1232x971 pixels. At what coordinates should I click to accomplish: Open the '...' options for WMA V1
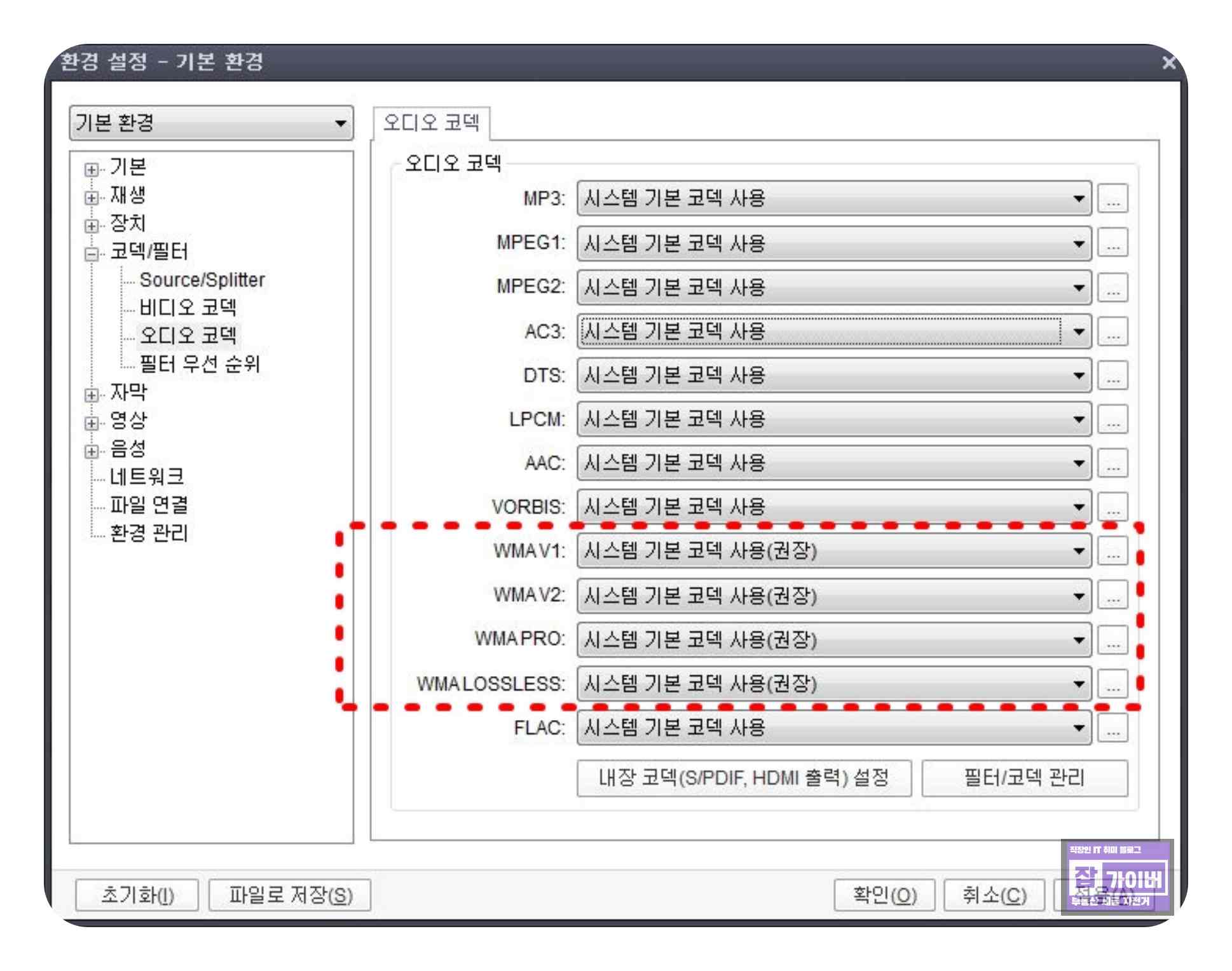[1112, 551]
